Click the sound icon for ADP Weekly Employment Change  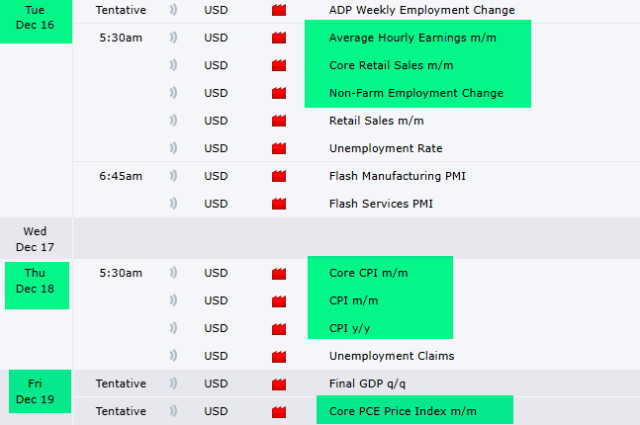[174, 10]
